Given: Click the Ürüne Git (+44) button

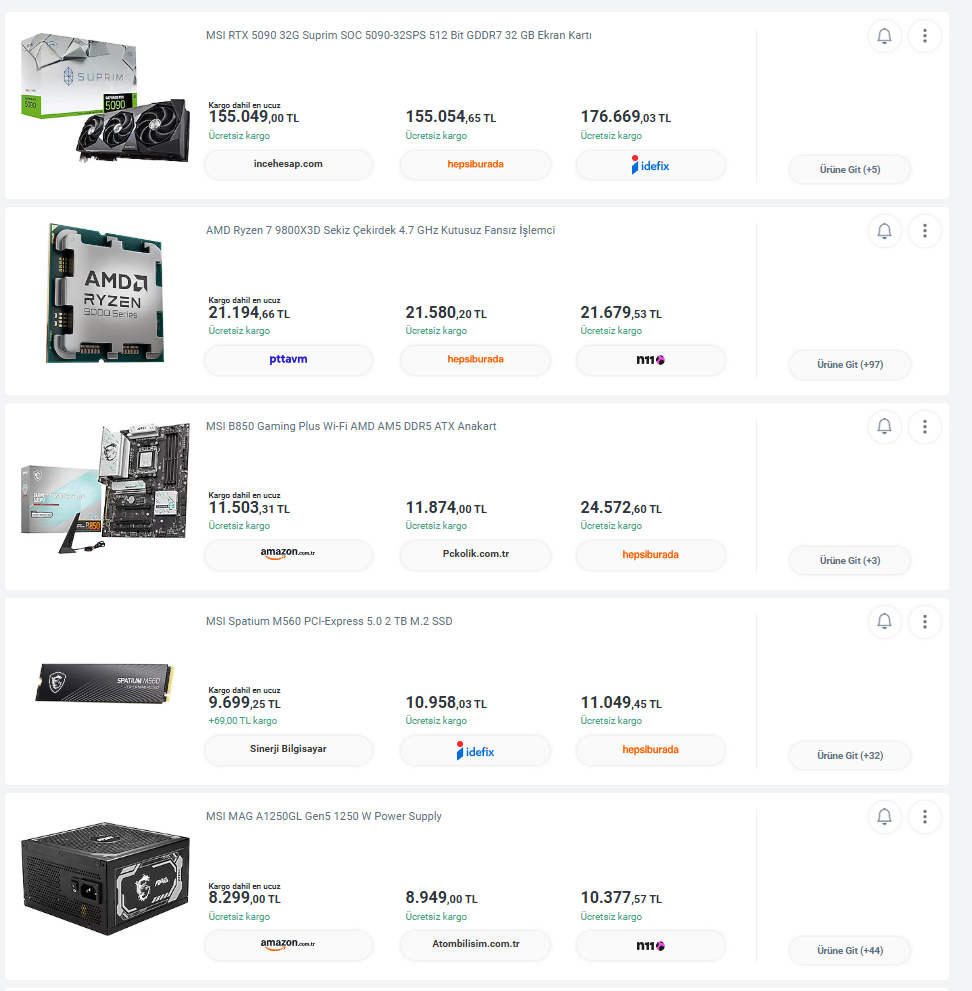Looking at the screenshot, I should [x=849, y=951].
